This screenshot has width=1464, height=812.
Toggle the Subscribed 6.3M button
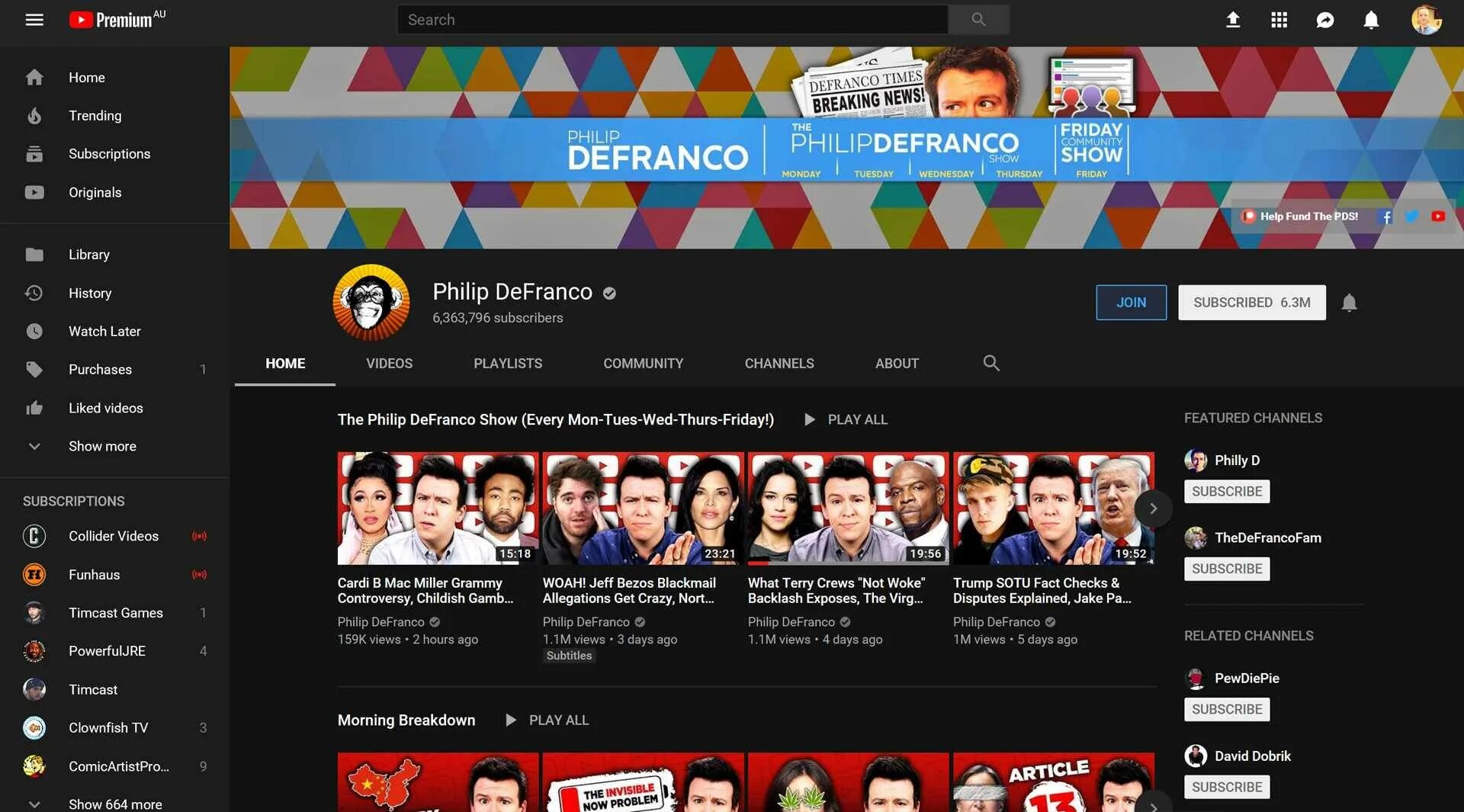(x=1252, y=303)
